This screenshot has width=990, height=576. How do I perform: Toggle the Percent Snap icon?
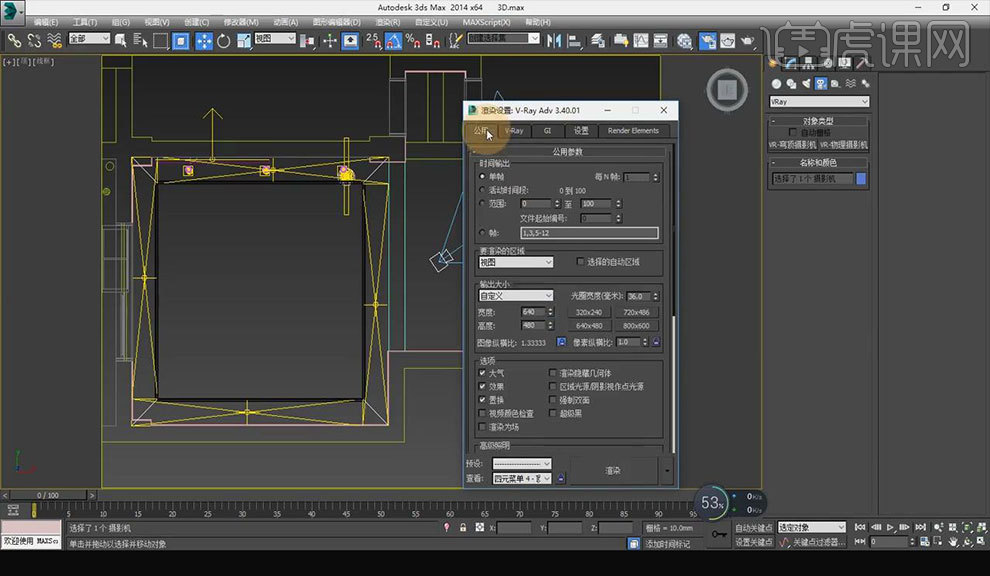click(x=413, y=41)
